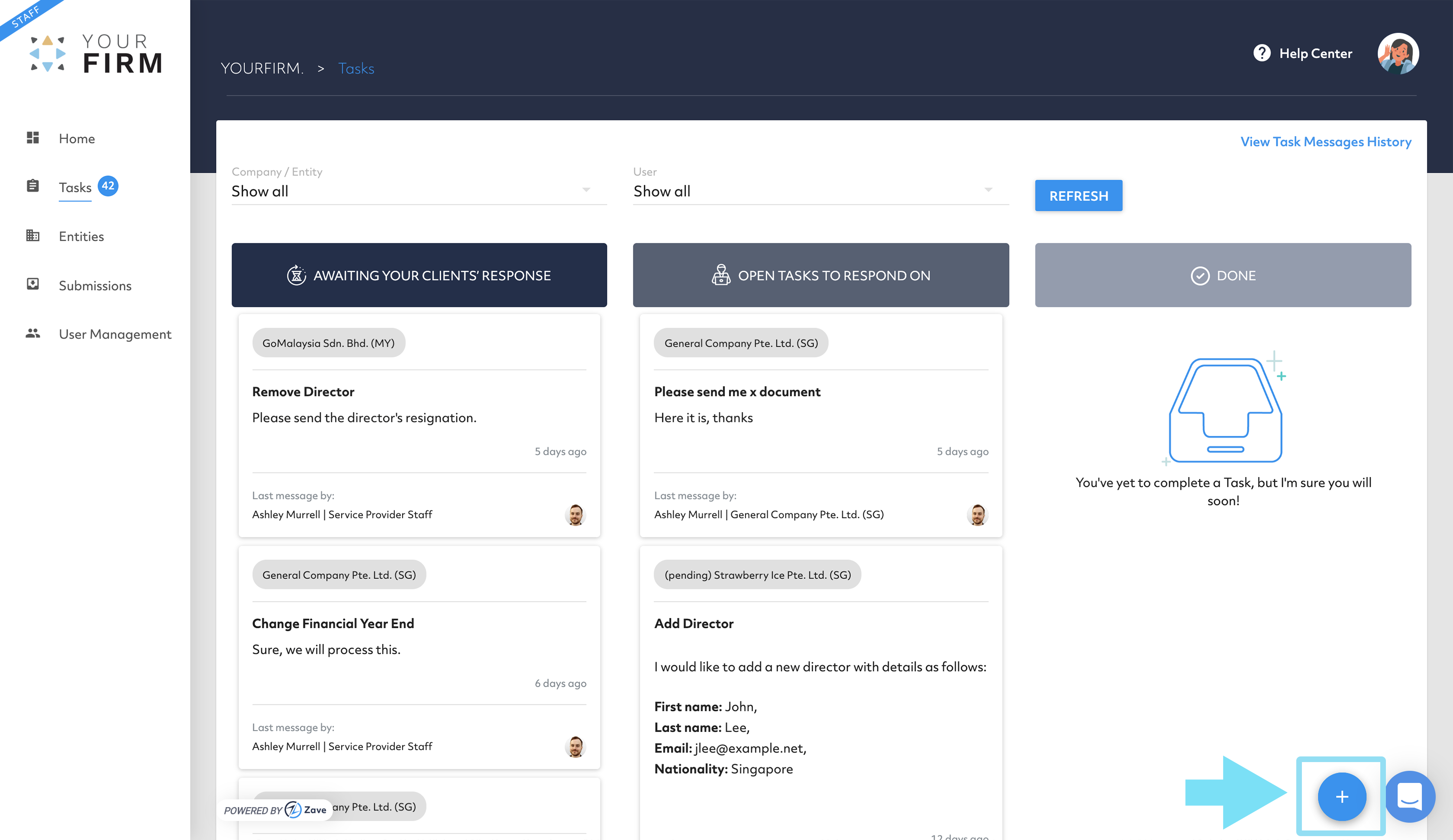The width and height of the screenshot is (1453, 840).
Task: Open the User filter dropdown
Action: pyautogui.click(x=821, y=191)
